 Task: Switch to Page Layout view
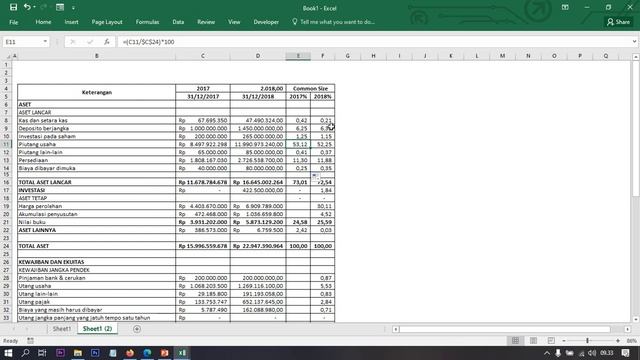tap(533, 340)
